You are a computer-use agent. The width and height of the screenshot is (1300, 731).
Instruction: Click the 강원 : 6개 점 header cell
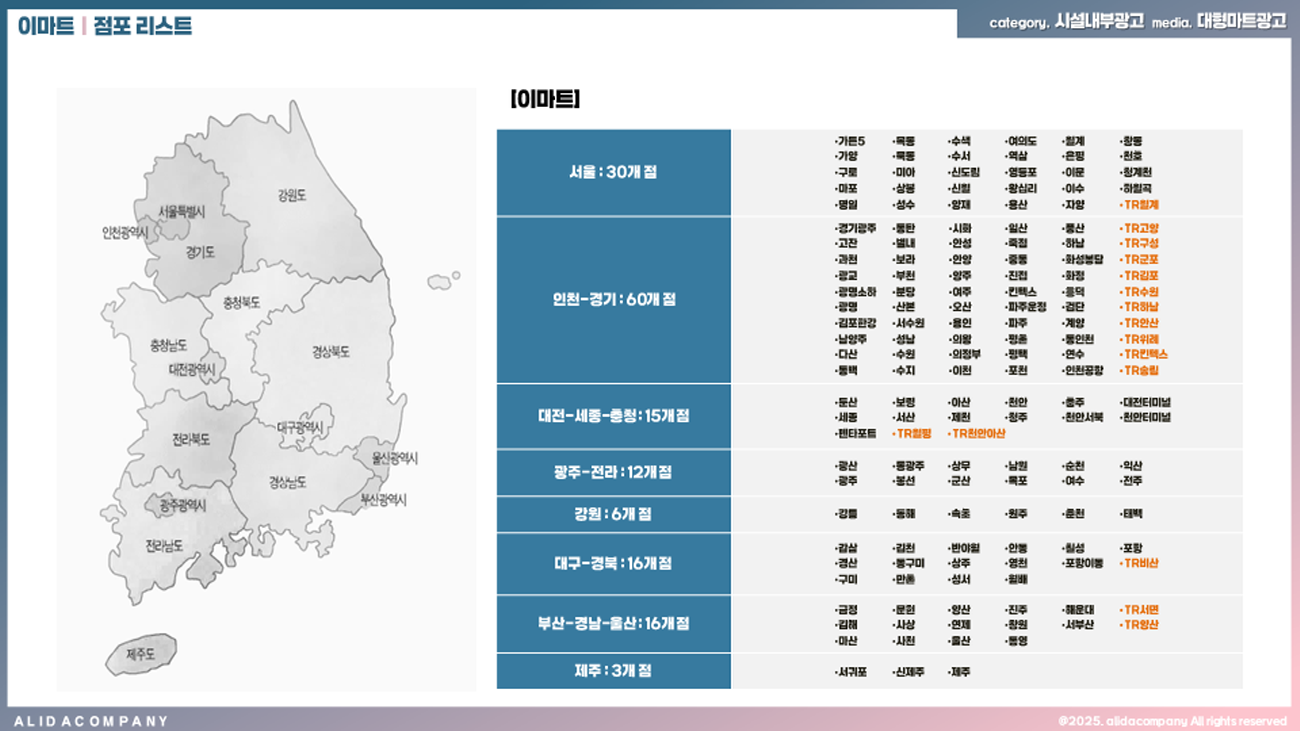point(613,514)
